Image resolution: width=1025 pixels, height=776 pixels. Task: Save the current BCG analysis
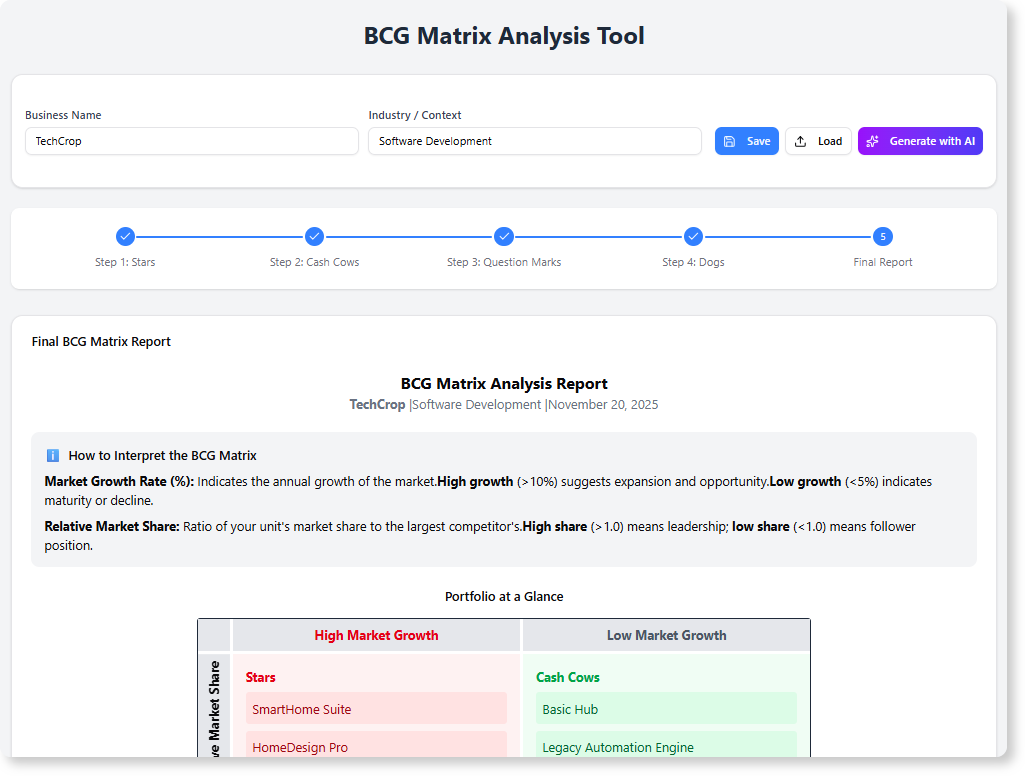(746, 141)
